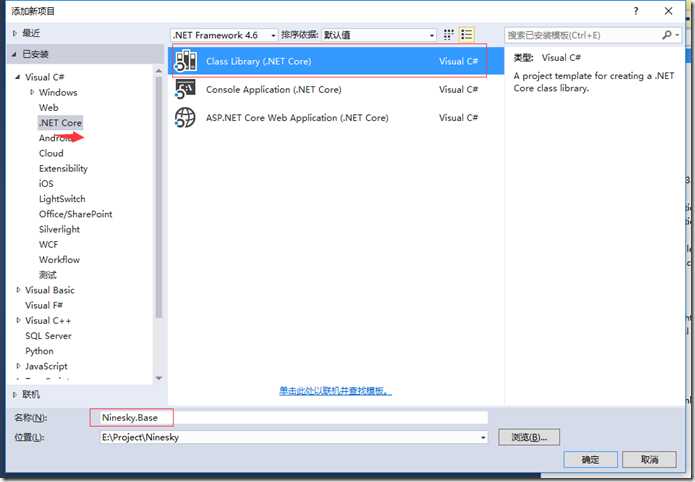Select the LightSwitch category
Image resolution: width=695 pixels, height=482 pixels.
coord(62,199)
